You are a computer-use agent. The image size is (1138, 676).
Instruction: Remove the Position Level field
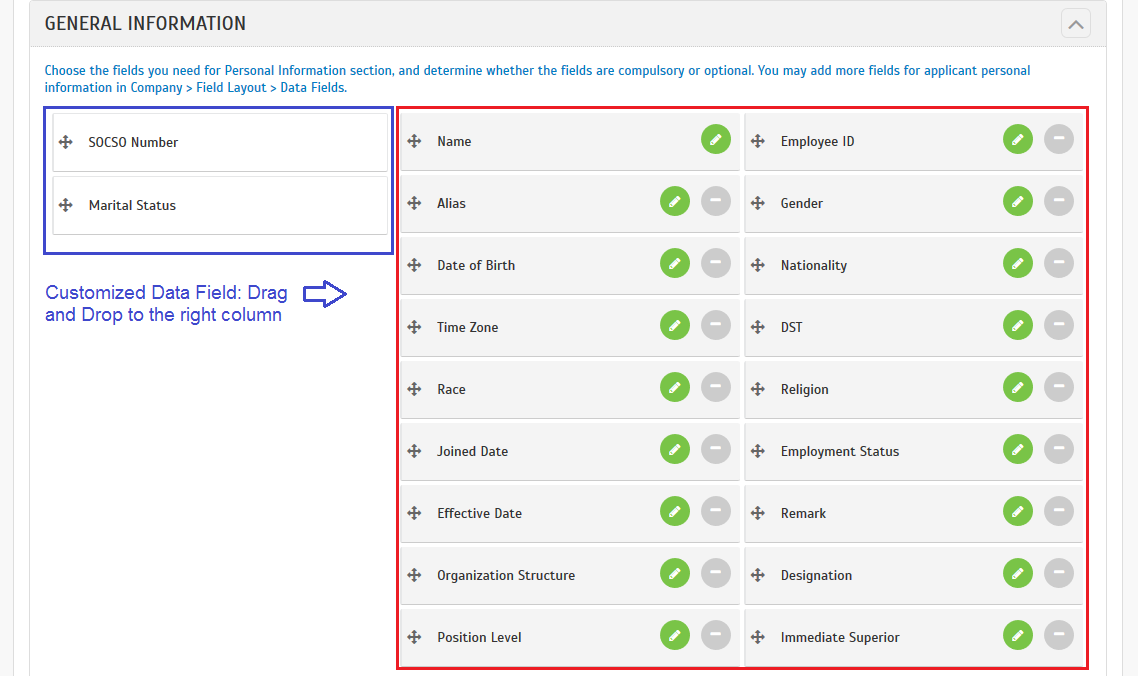click(715, 635)
